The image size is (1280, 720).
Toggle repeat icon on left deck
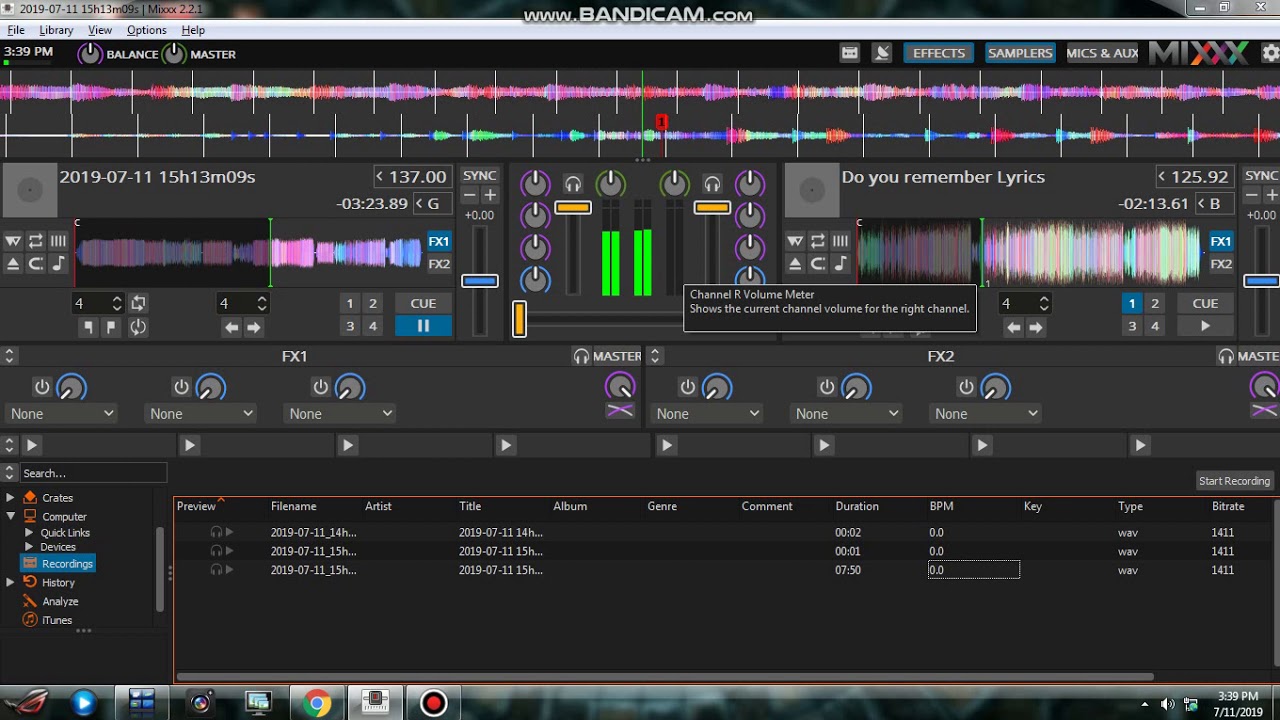point(36,241)
